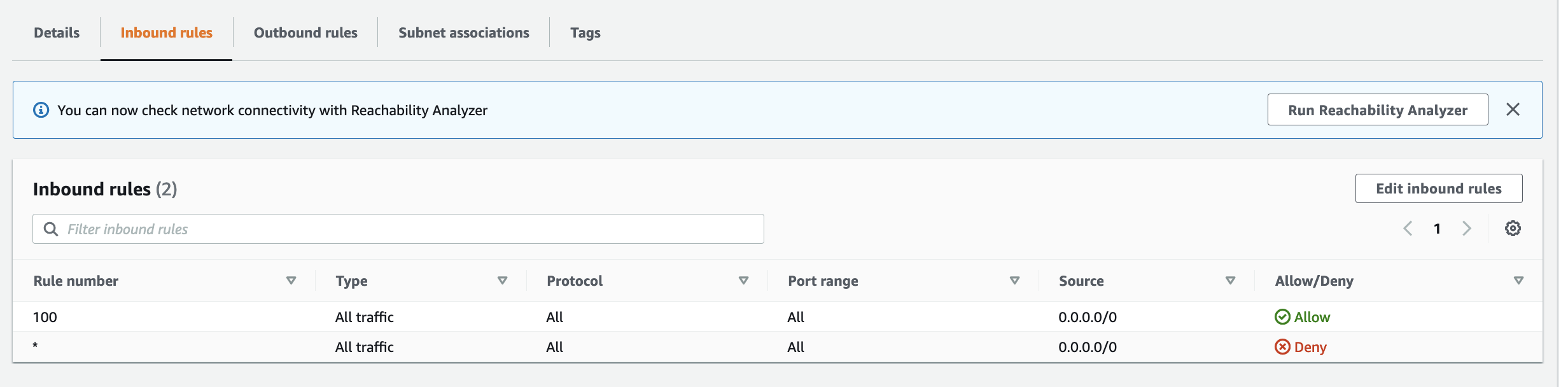Click the Type column header

[351, 281]
